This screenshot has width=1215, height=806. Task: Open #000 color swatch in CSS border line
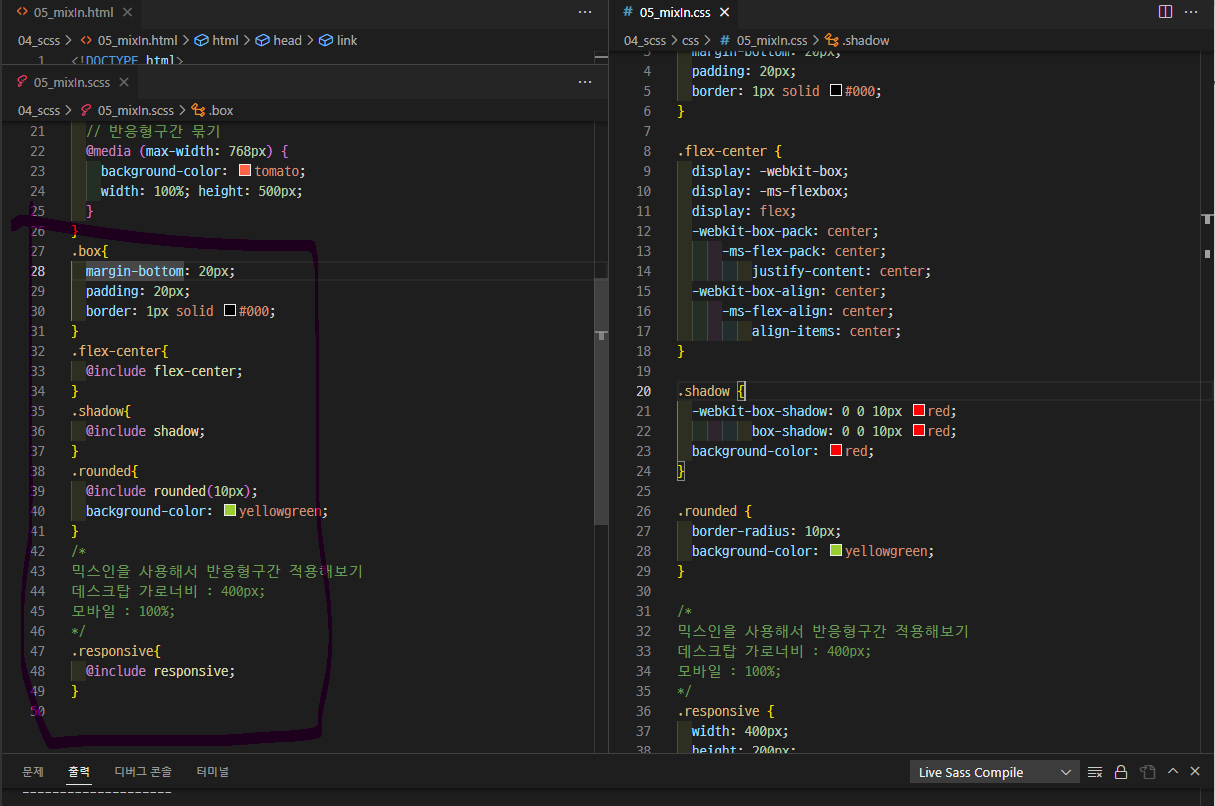[835, 91]
